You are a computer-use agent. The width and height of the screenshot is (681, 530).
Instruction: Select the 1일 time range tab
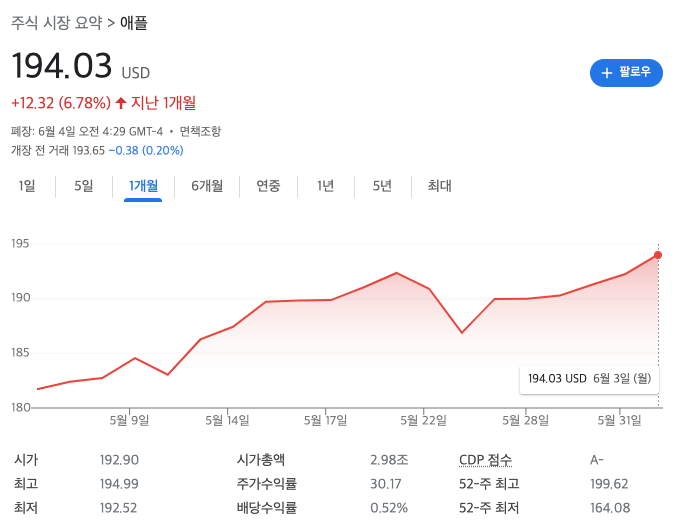coord(27,186)
